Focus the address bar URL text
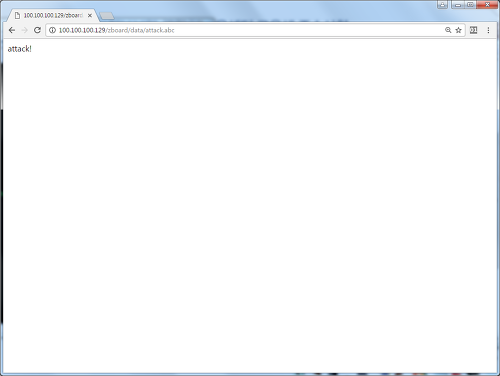500x376 pixels. click(116, 30)
